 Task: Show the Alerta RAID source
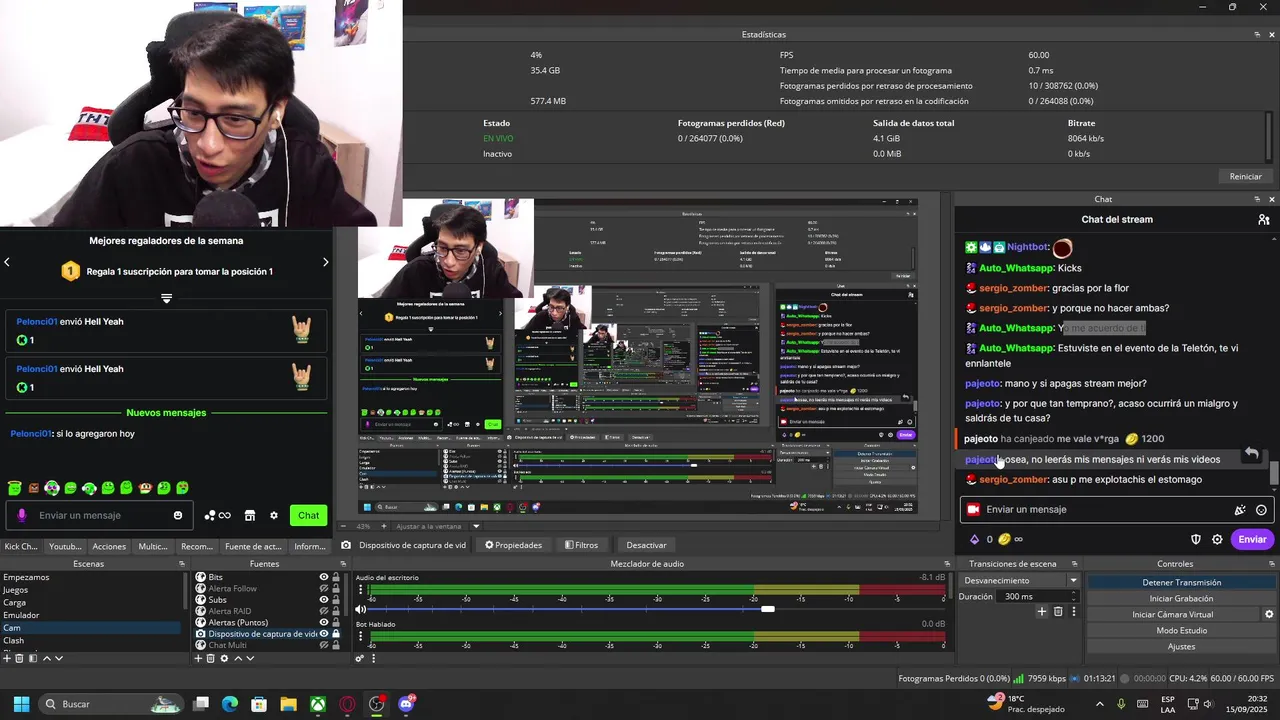pyautogui.click(x=323, y=611)
